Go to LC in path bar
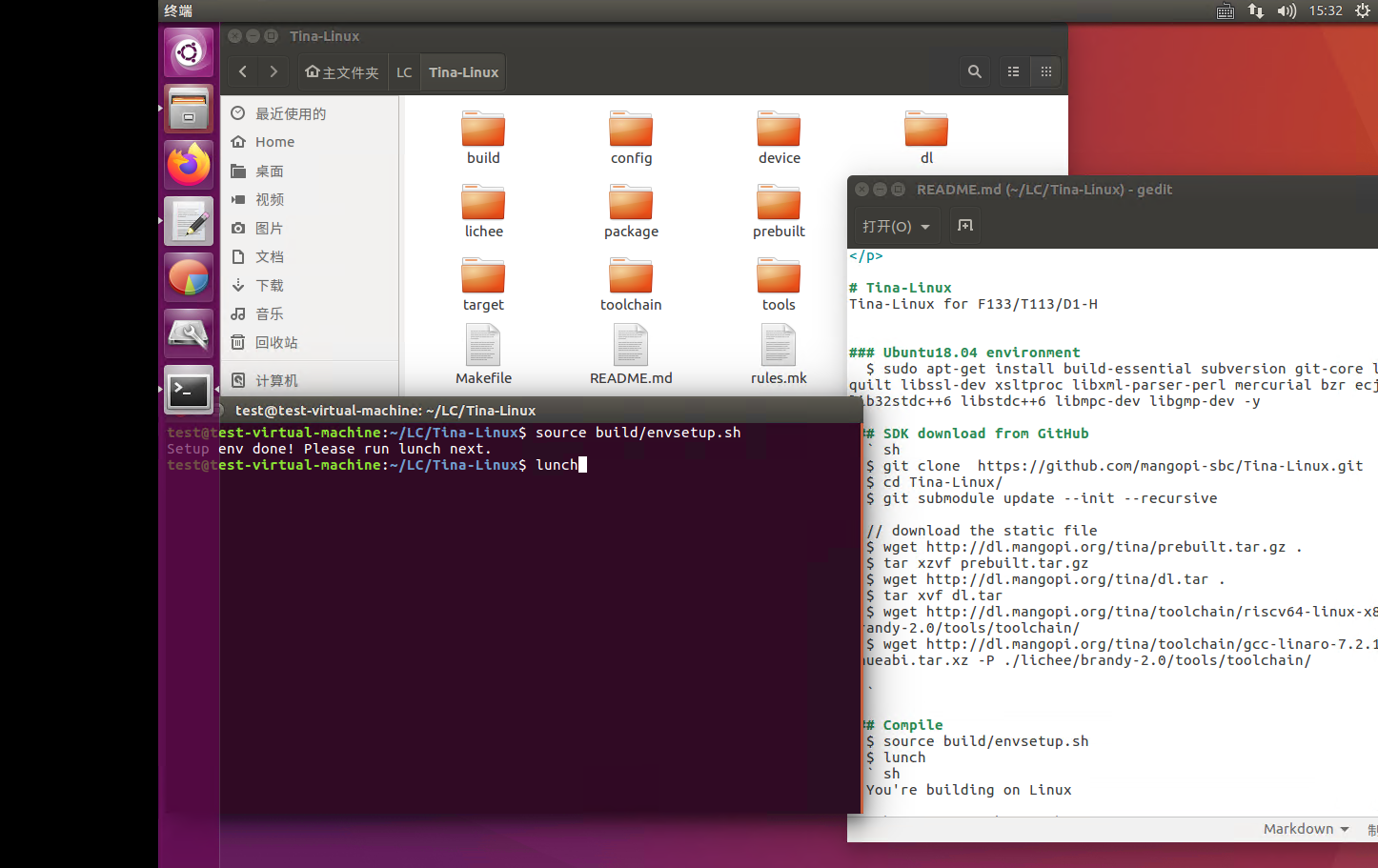The image size is (1378, 868). click(x=404, y=71)
